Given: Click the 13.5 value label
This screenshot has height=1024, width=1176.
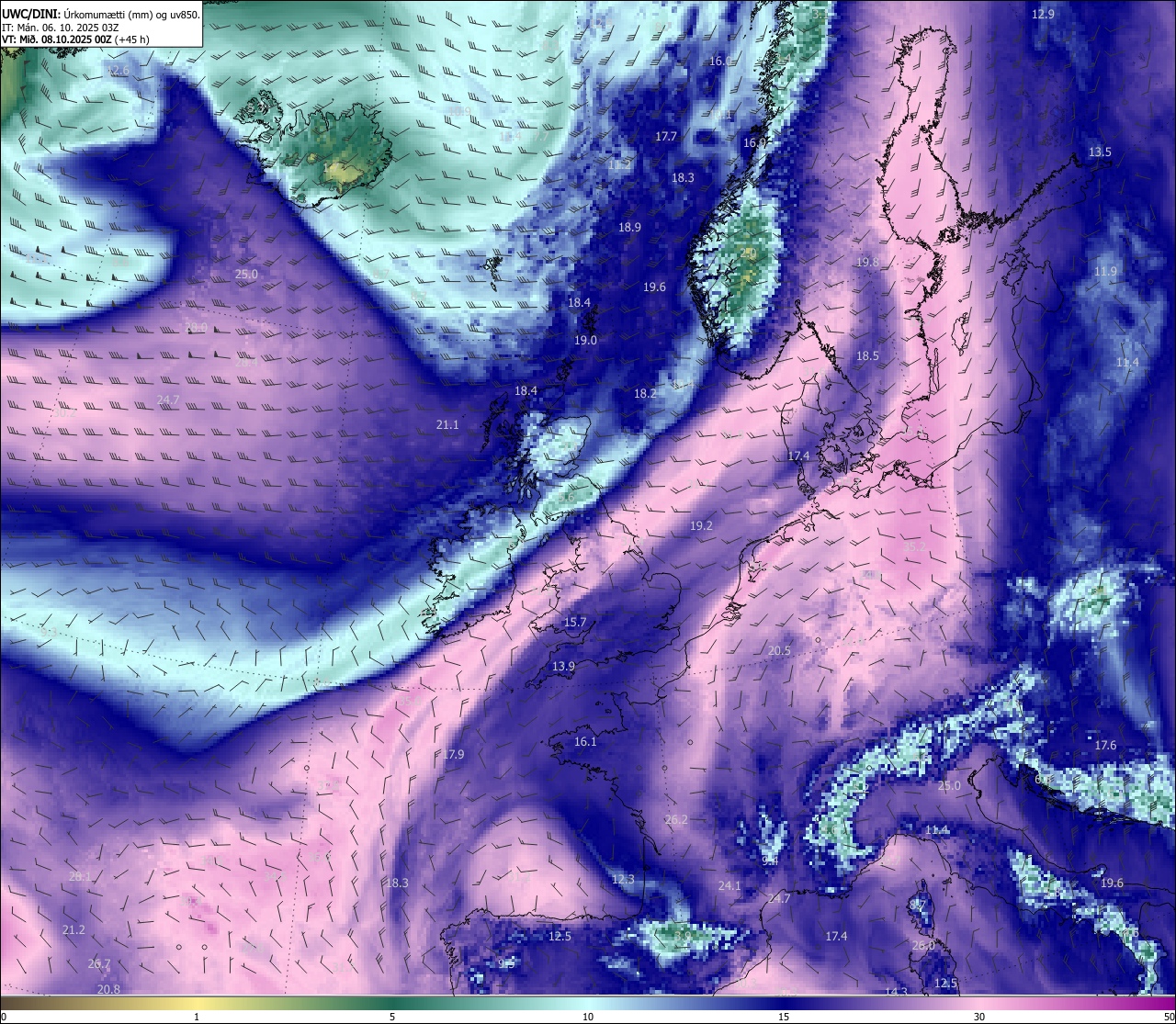Looking at the screenshot, I should pyautogui.click(x=1100, y=152).
